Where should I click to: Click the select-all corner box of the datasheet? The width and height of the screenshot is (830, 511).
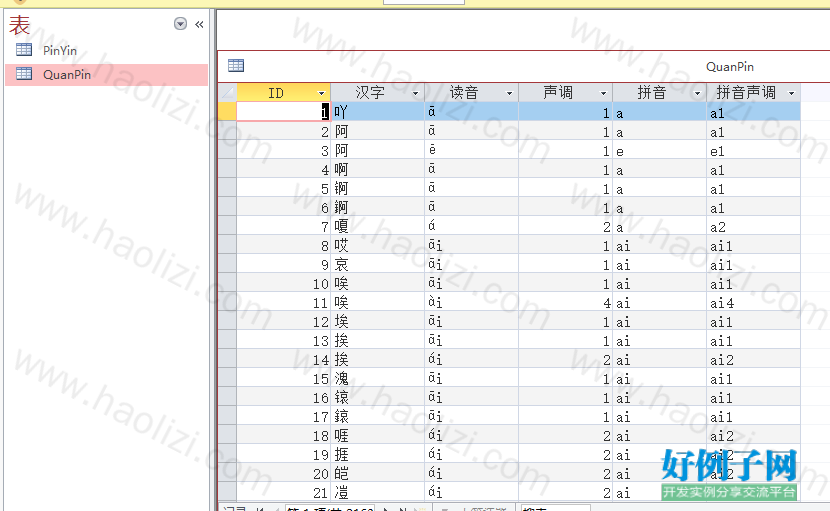(228, 93)
